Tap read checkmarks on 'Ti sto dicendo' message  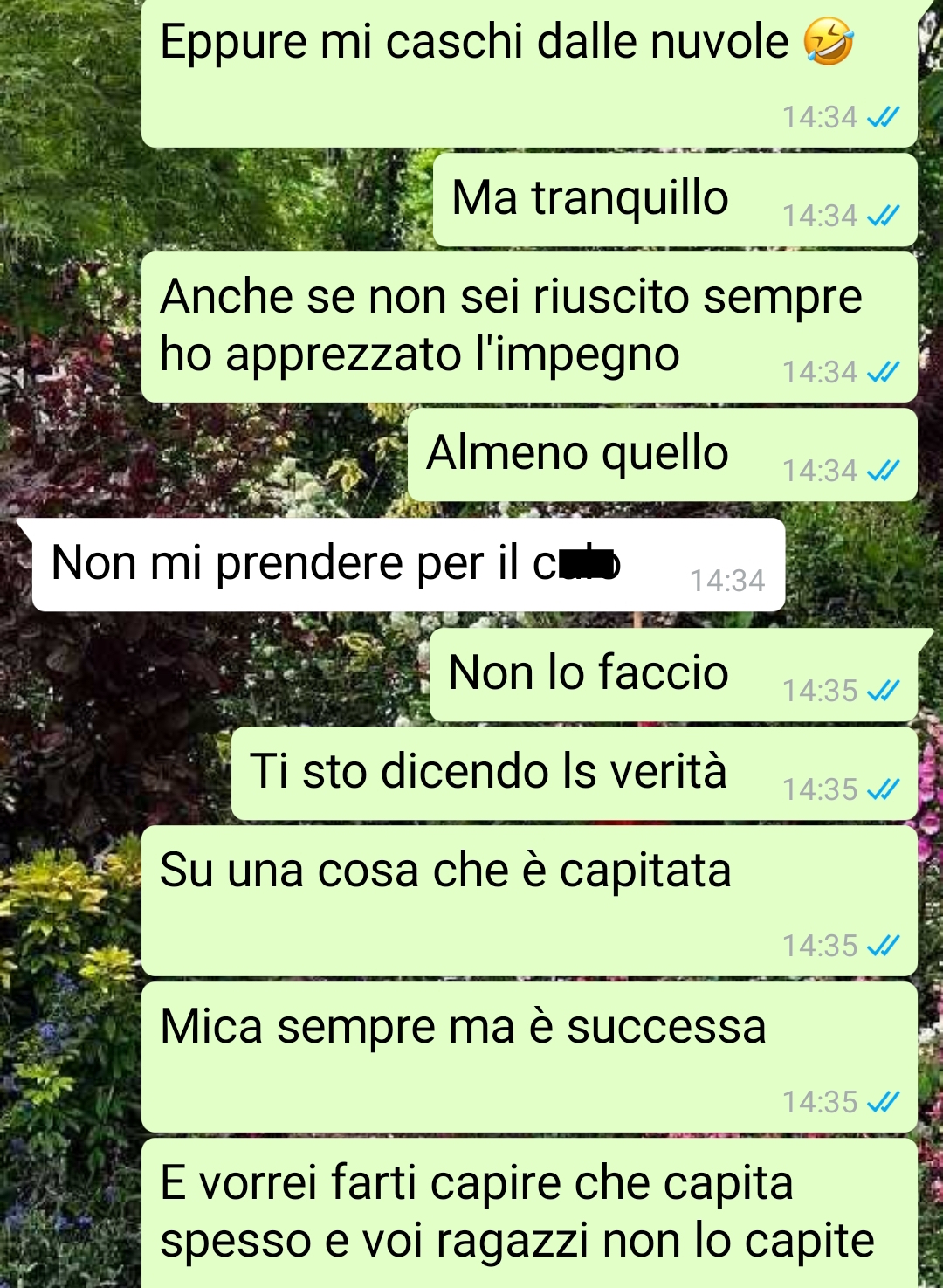(x=883, y=789)
